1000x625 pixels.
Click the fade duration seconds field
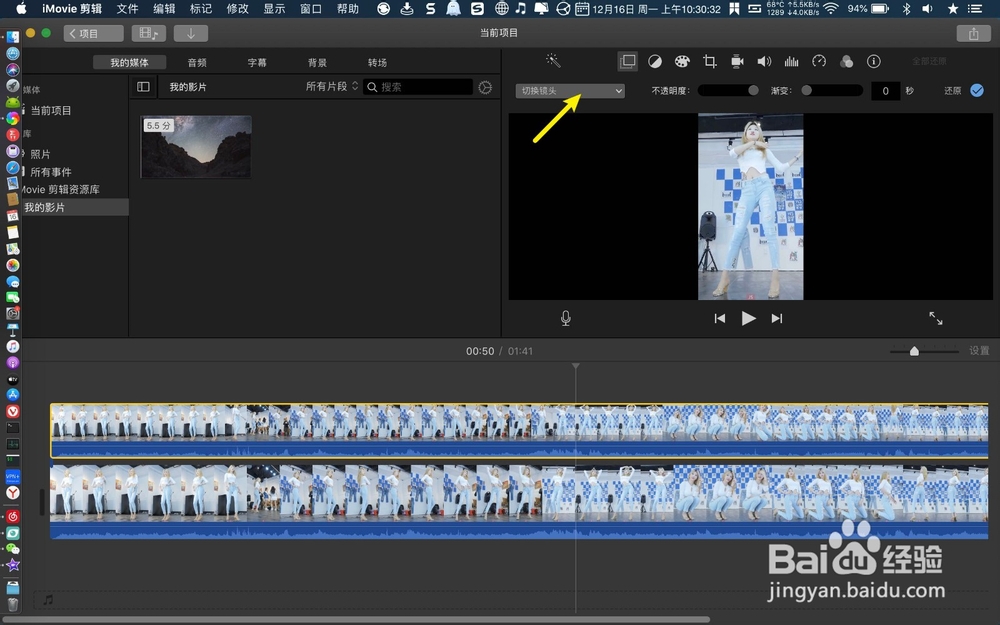(885, 91)
